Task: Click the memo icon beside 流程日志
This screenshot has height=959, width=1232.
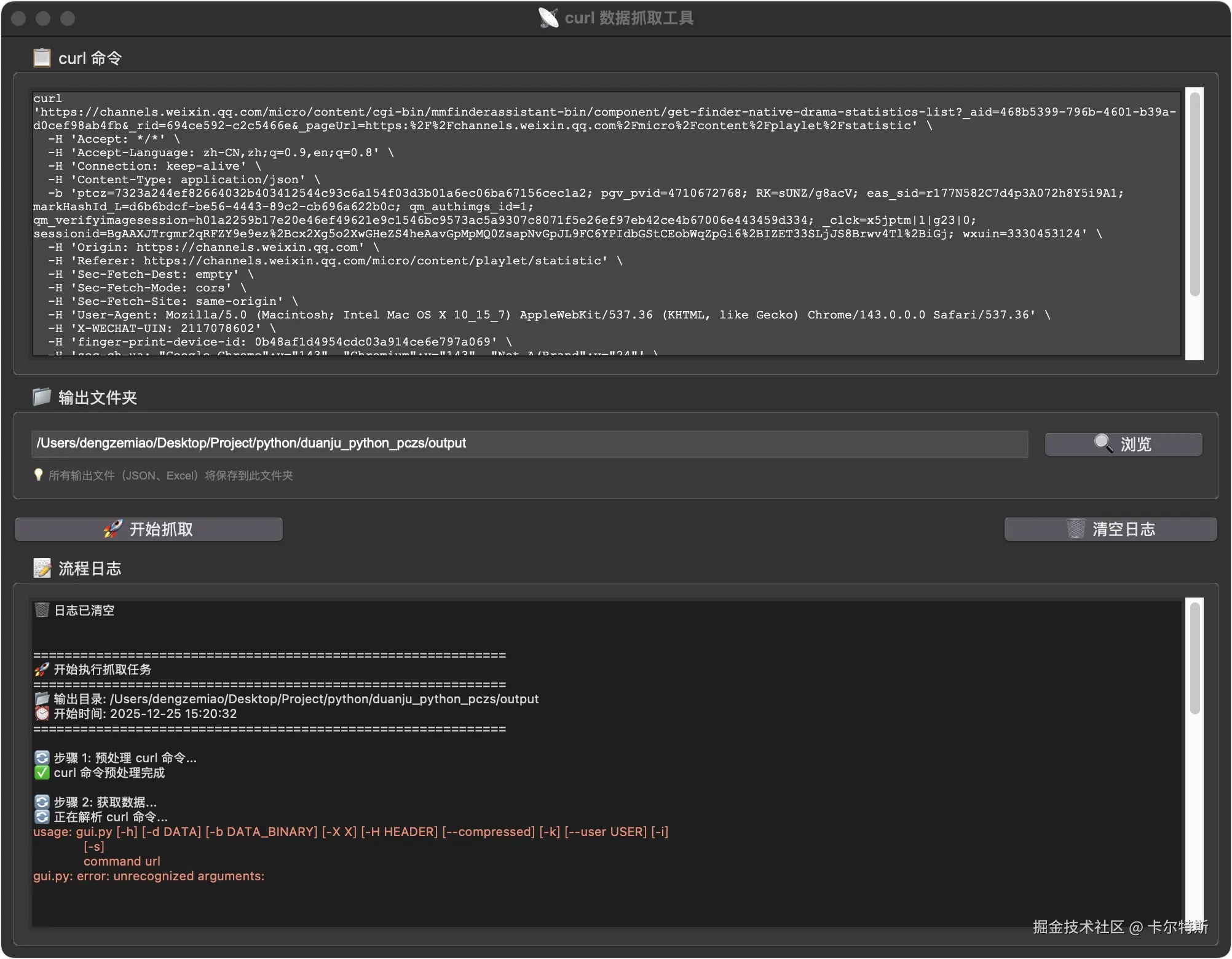Action: tap(42, 568)
